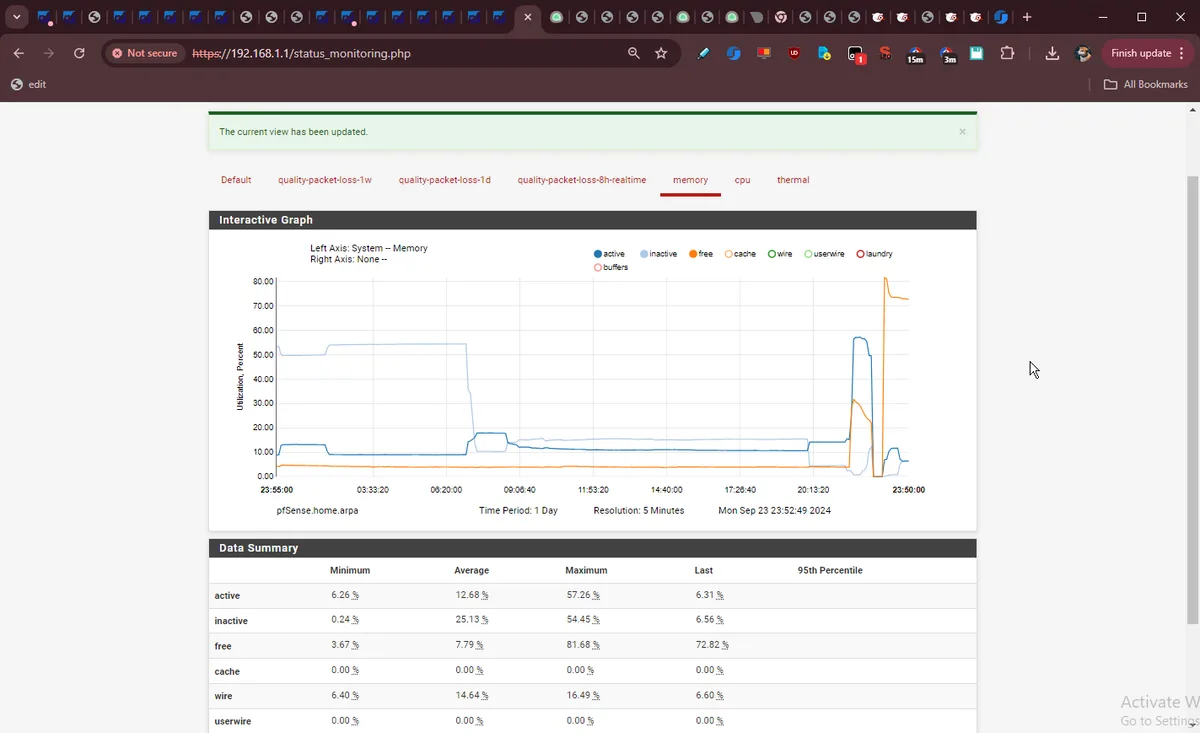Screen dimensions: 1200x733
Task: Expand the tab search dropdown arrow
Action: pyautogui.click(x=16, y=17)
